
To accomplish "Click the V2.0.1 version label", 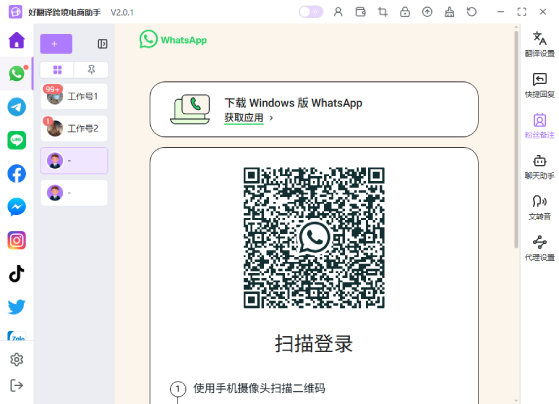I will pos(122,12).
